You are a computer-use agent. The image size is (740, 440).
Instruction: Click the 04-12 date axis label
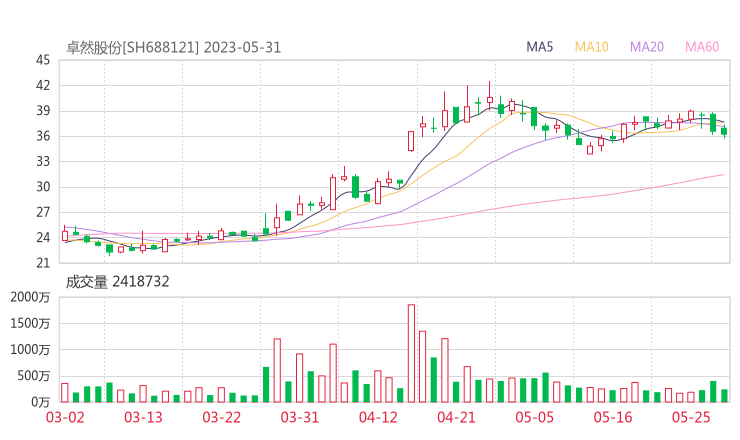click(x=378, y=417)
